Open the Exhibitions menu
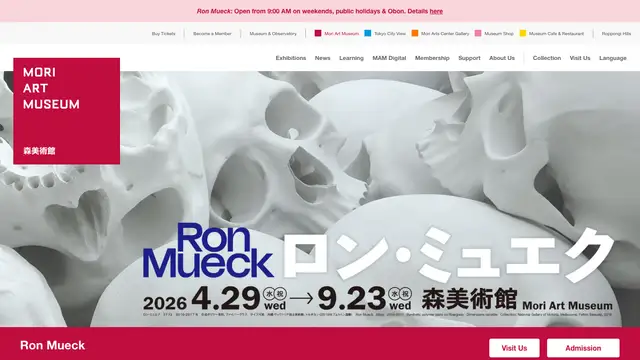This screenshot has height=360, width=640. 291,58
